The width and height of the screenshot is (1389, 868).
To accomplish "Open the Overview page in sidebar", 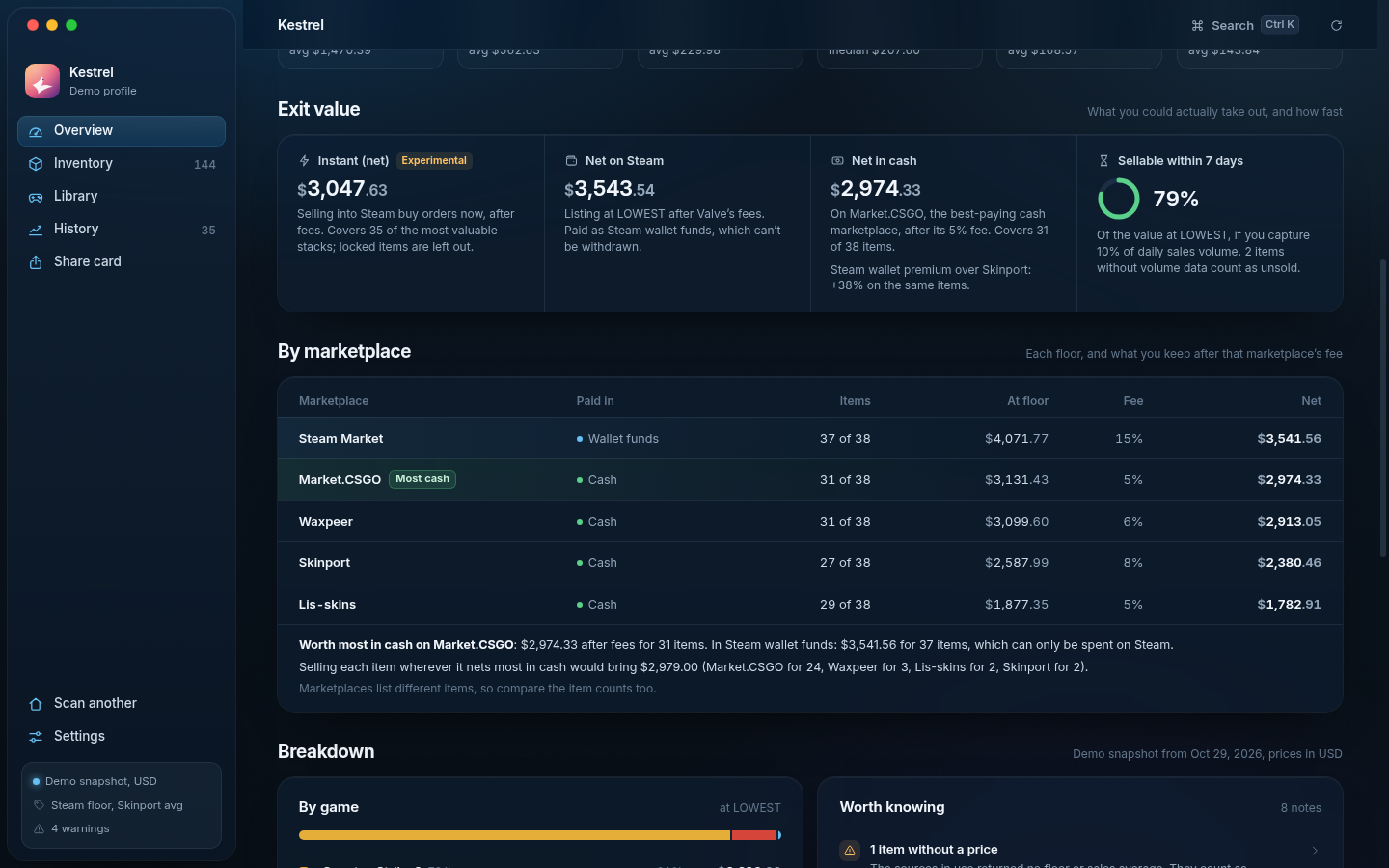I will click(x=122, y=131).
